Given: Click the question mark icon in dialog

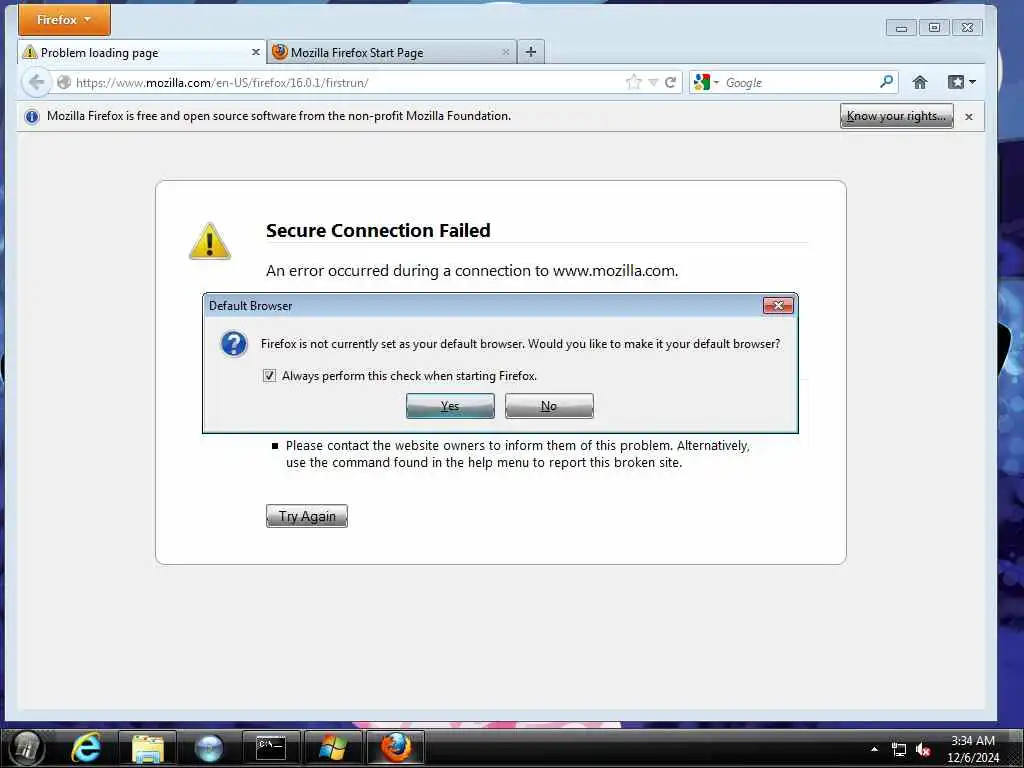Looking at the screenshot, I should click(234, 344).
